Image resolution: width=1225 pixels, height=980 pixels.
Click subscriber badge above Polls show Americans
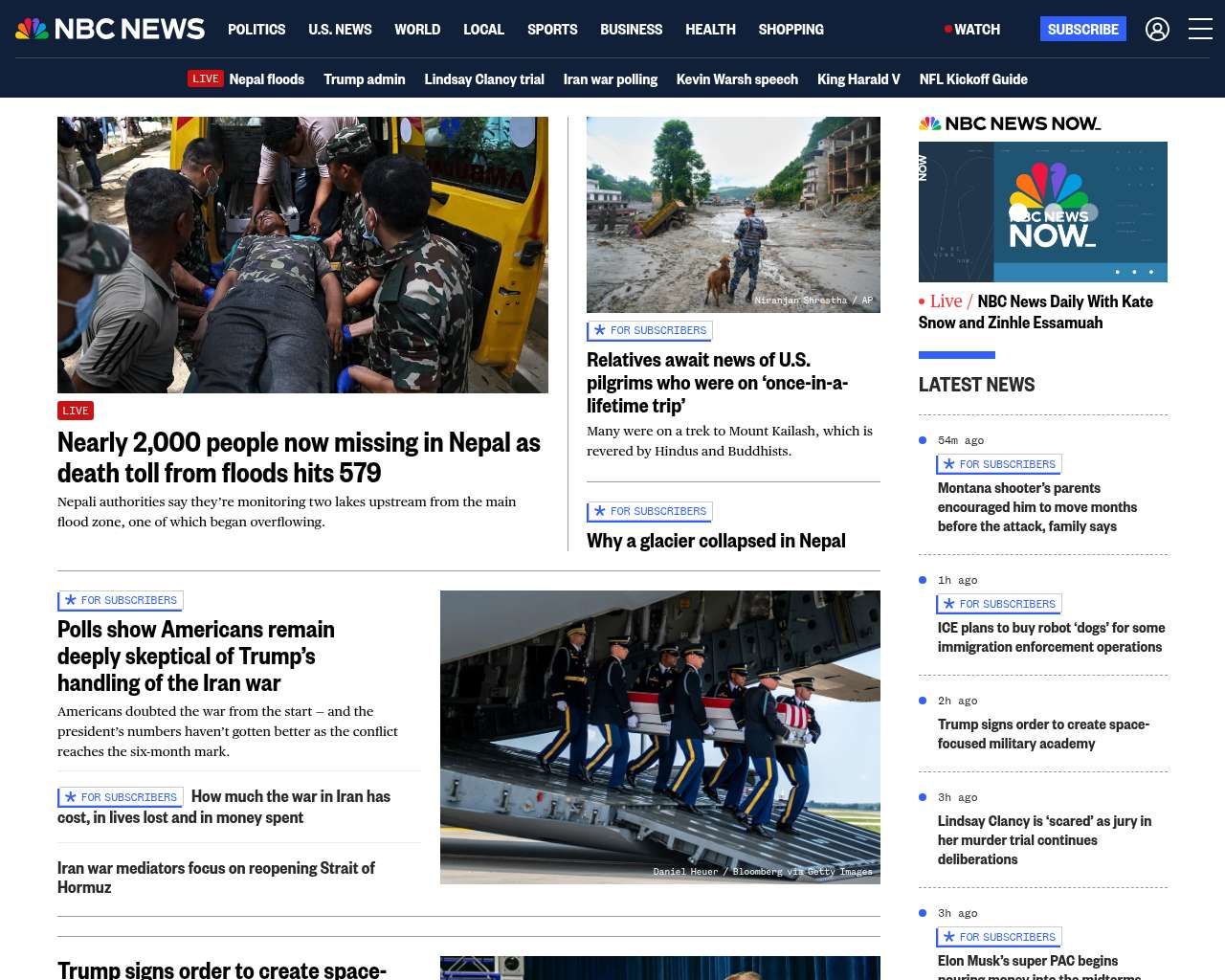click(x=121, y=600)
